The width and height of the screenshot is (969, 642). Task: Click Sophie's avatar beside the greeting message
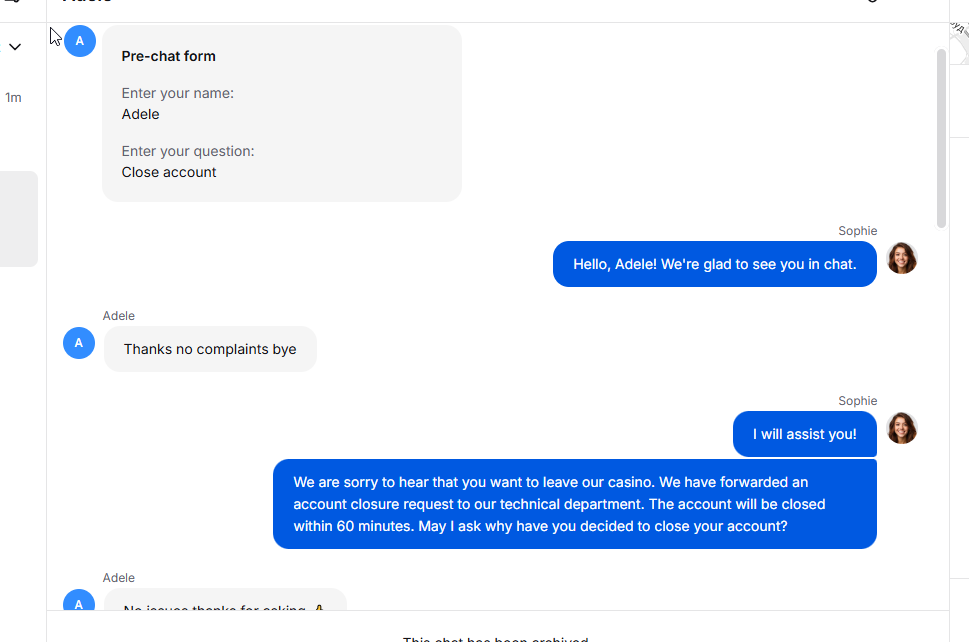[901, 258]
